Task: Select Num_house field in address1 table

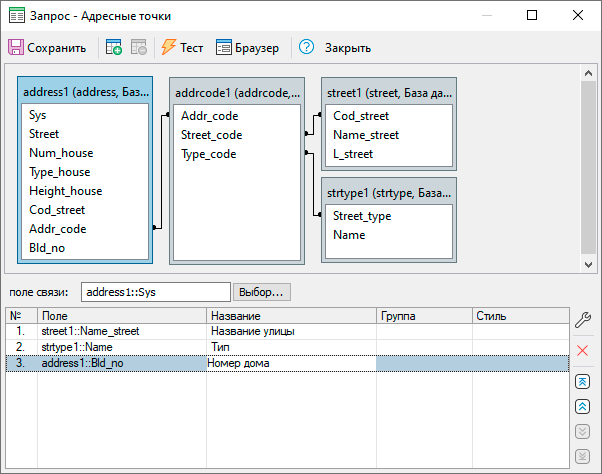Action: point(62,153)
